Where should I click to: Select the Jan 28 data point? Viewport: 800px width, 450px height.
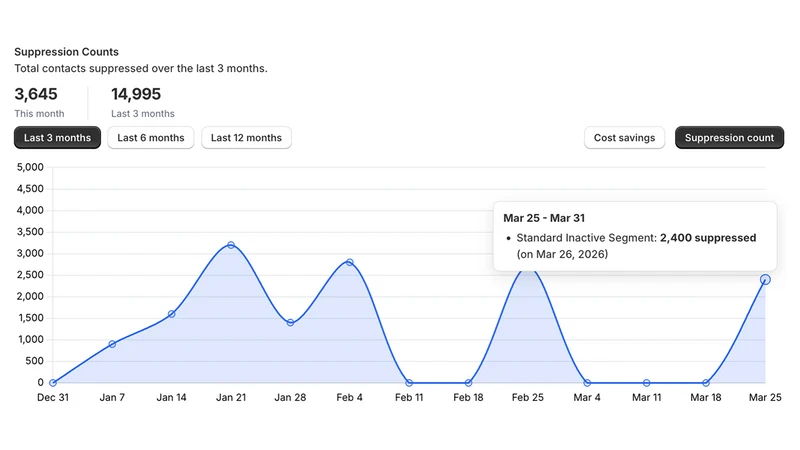(x=290, y=322)
